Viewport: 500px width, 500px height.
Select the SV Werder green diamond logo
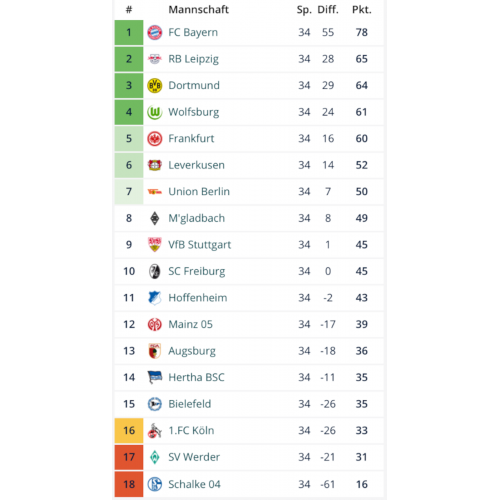click(x=155, y=457)
